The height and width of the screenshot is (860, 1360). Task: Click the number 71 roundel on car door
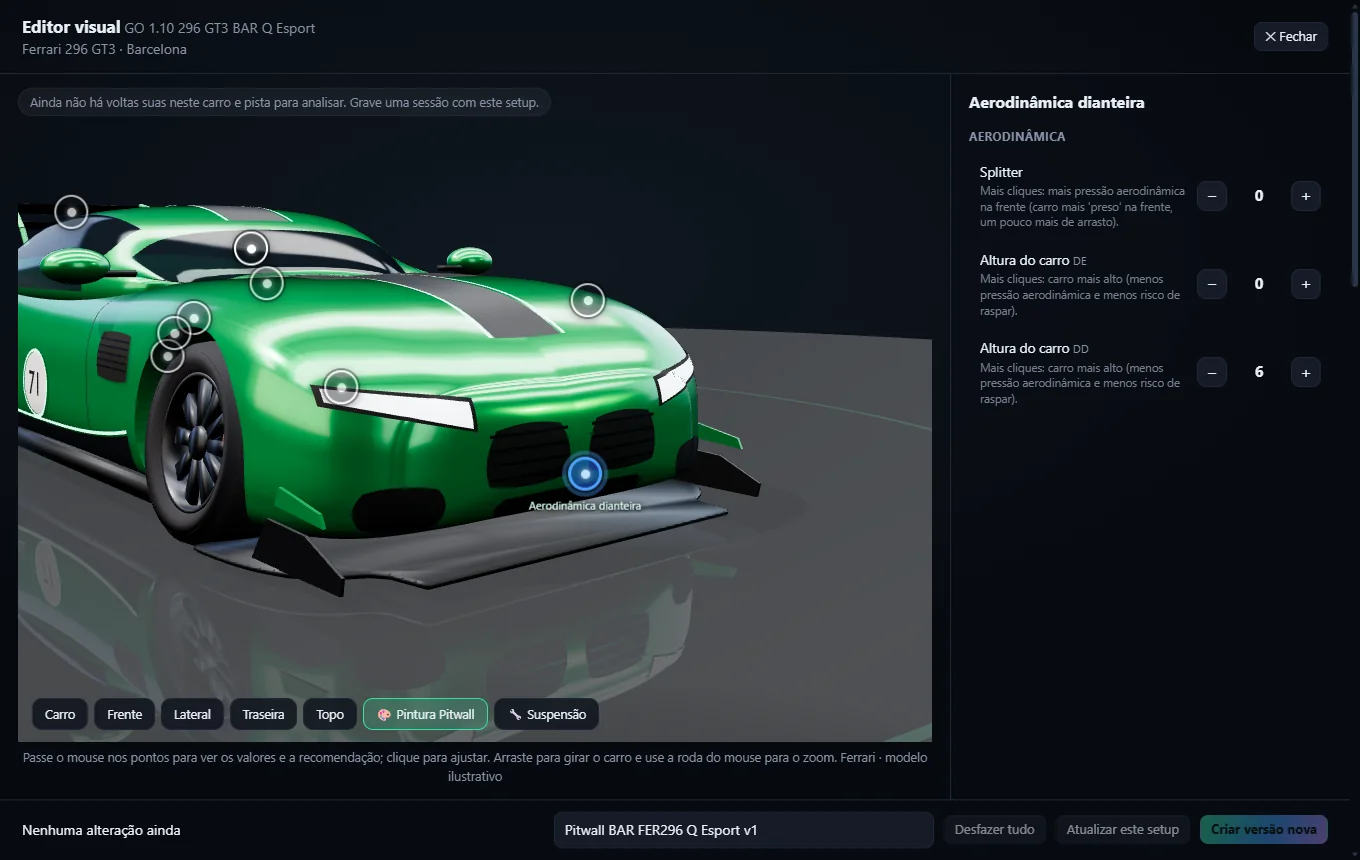34,382
